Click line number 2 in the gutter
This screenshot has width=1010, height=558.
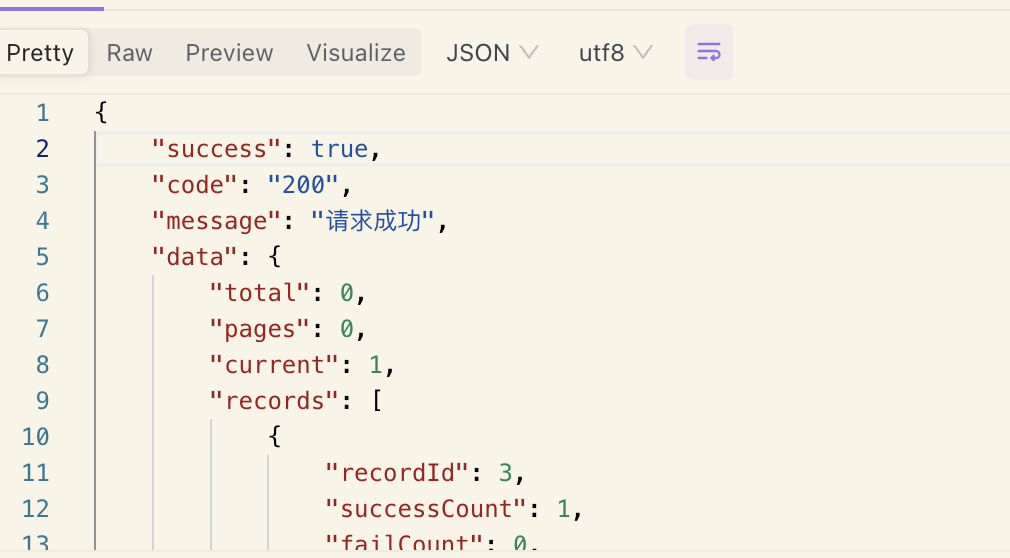[x=41, y=149]
